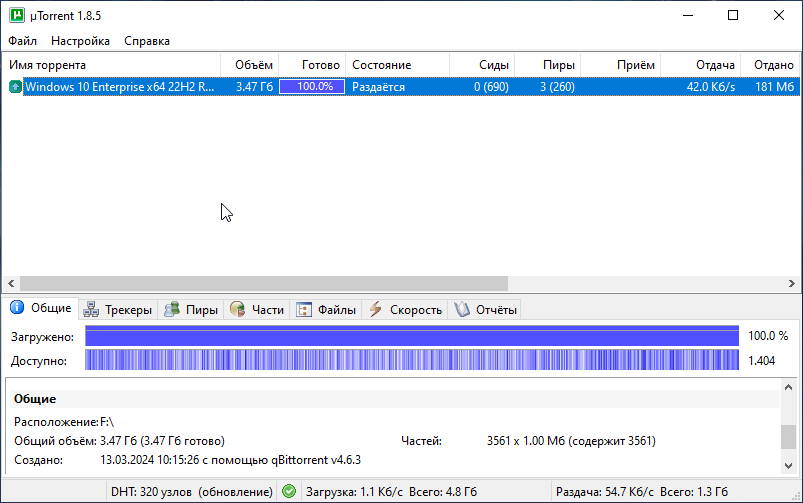This screenshot has height=503, width=803.
Task: Click the DHT nodes status bar section
Action: [x=191, y=492]
